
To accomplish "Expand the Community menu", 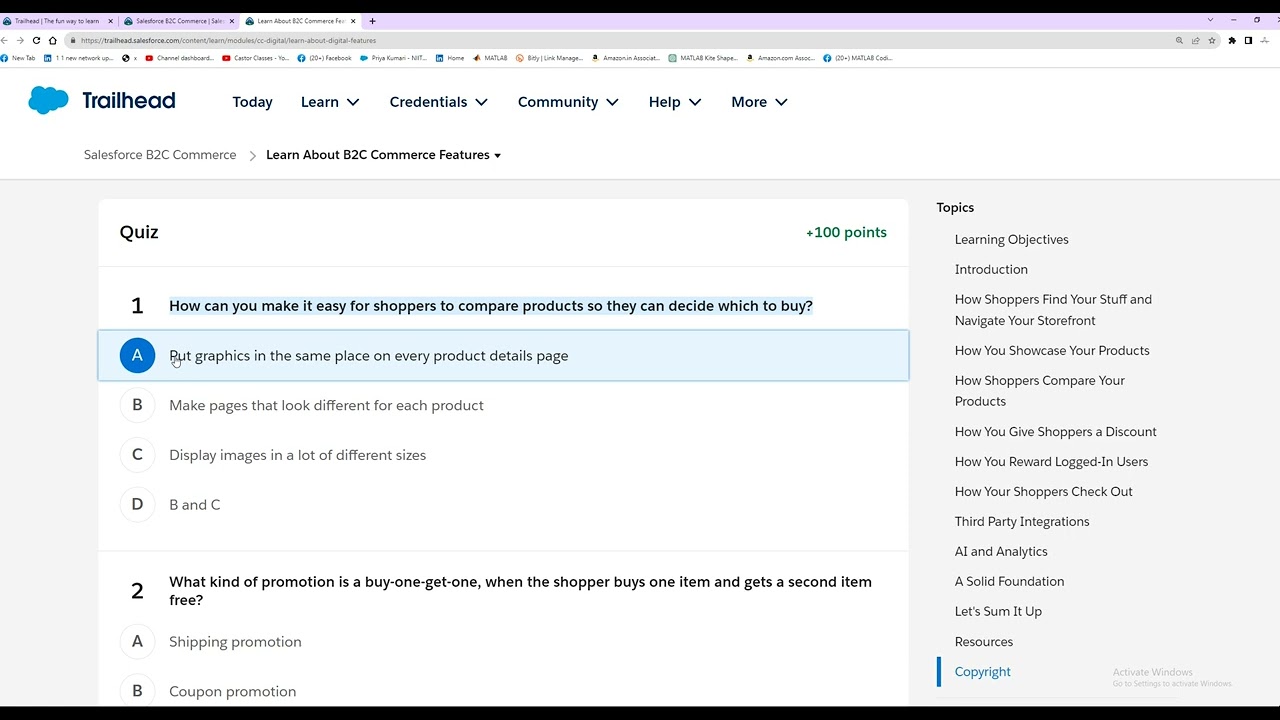I will coord(568,102).
